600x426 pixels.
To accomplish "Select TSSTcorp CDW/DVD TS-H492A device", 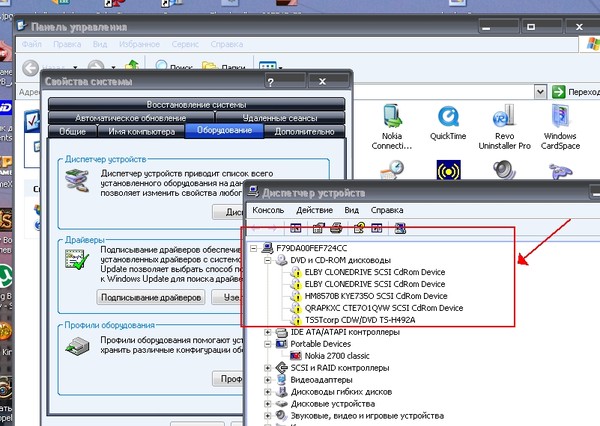I will (360, 320).
